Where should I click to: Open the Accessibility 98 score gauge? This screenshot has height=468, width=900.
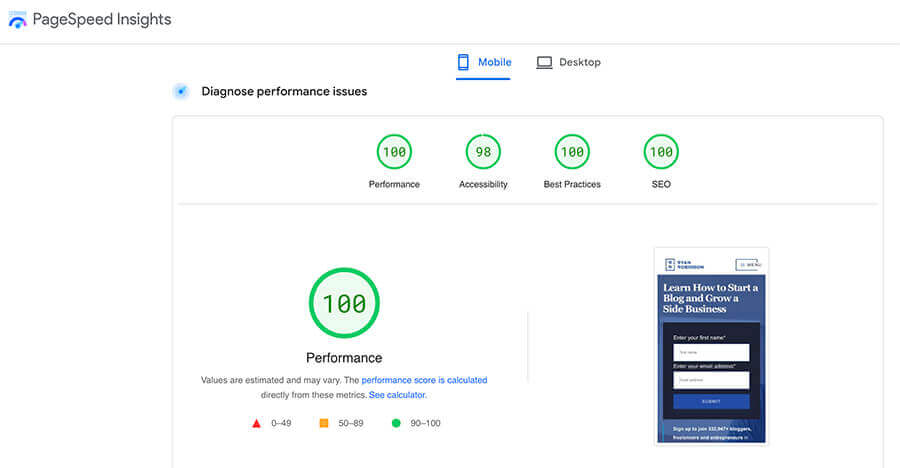point(483,152)
